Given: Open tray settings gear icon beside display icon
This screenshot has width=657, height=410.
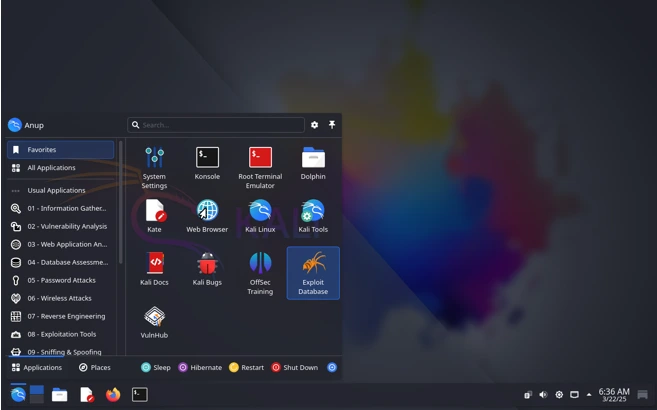Looking at the screenshot, I should [x=559, y=395].
